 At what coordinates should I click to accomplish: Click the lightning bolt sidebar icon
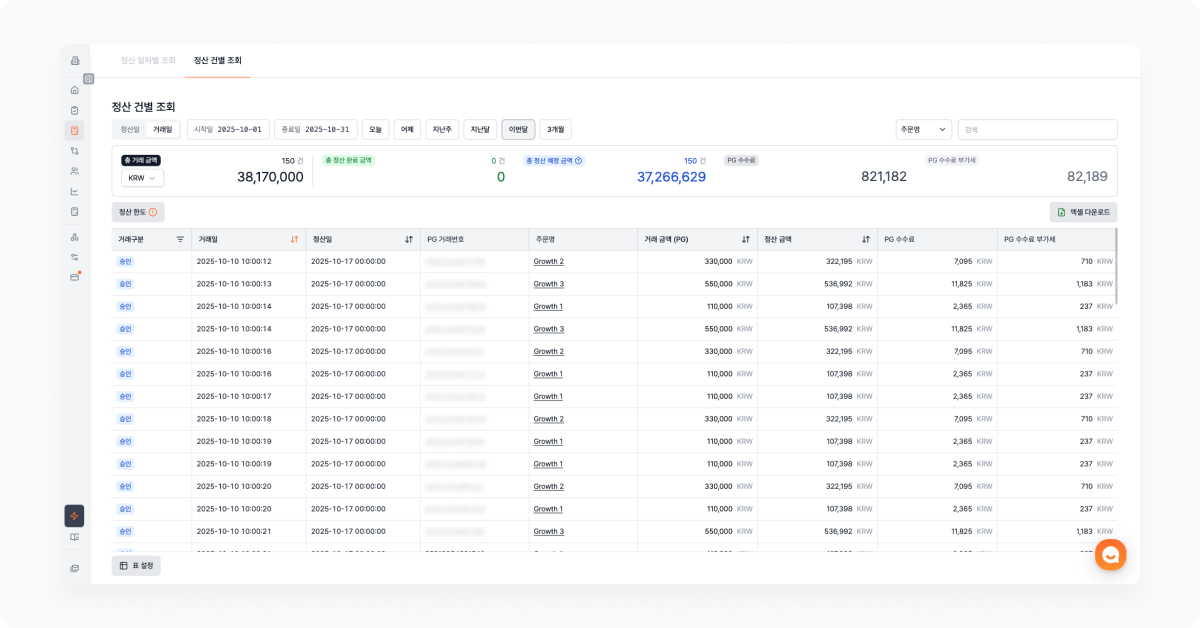[x=74, y=516]
